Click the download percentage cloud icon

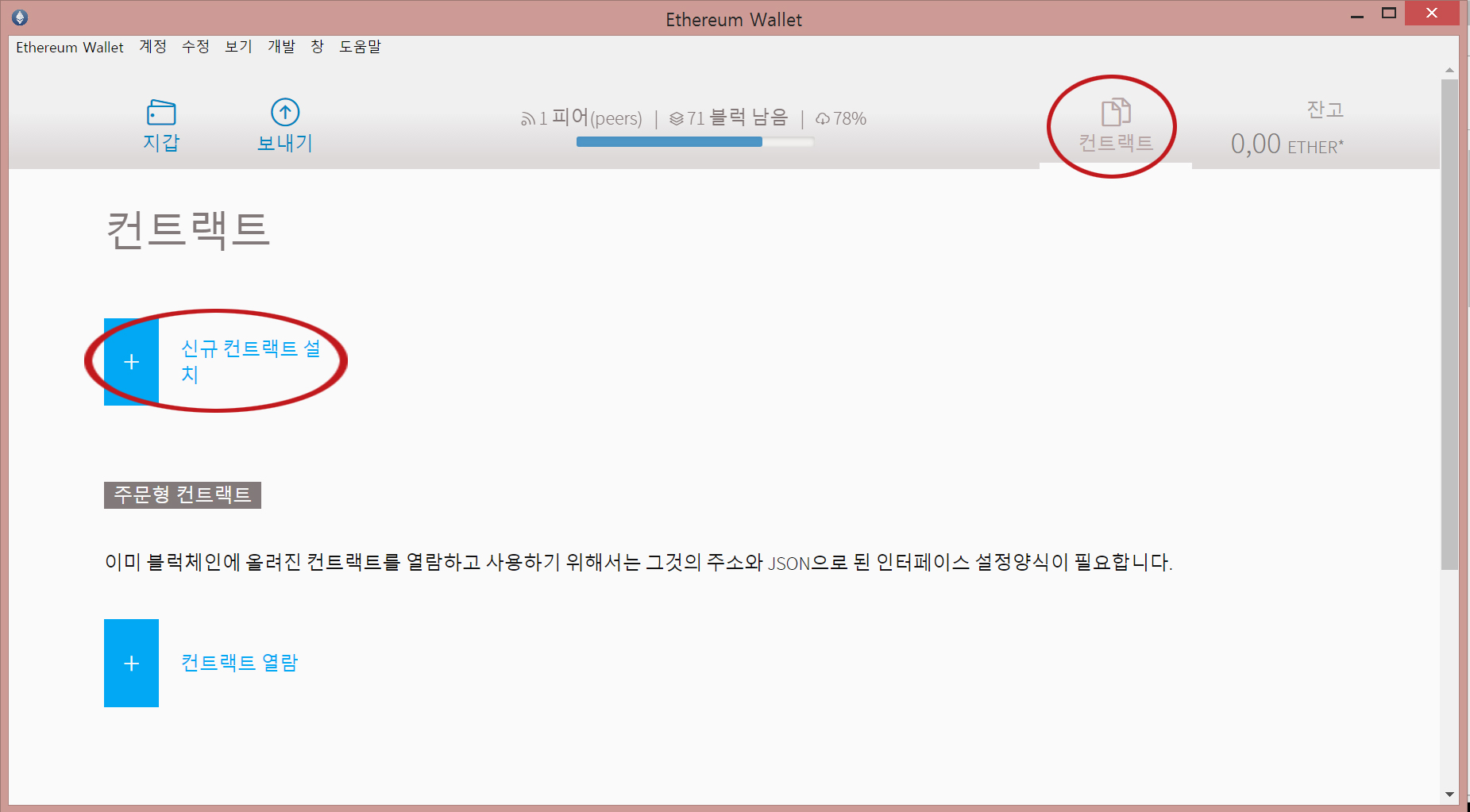click(x=823, y=117)
